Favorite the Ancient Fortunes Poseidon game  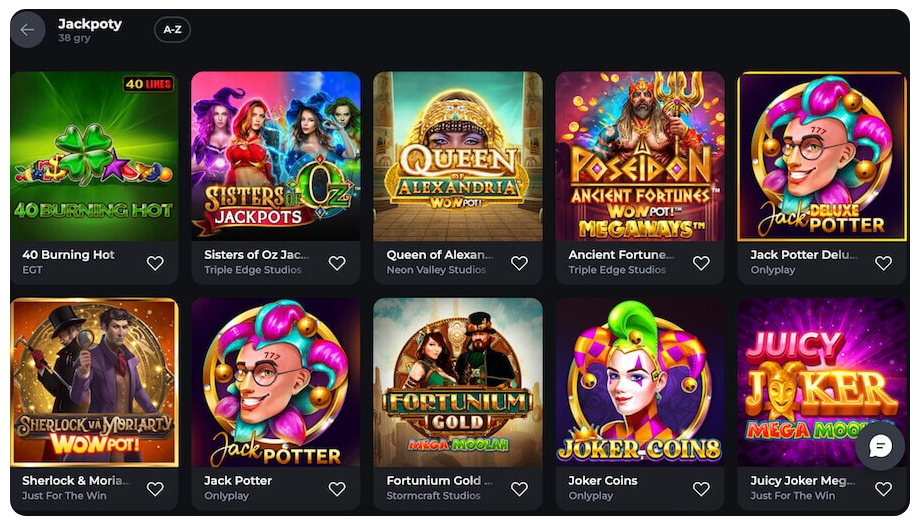[x=701, y=263]
